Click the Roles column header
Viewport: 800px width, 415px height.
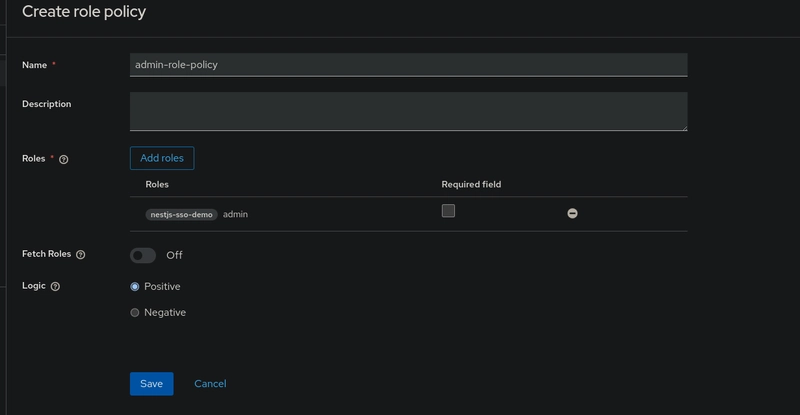click(x=157, y=184)
